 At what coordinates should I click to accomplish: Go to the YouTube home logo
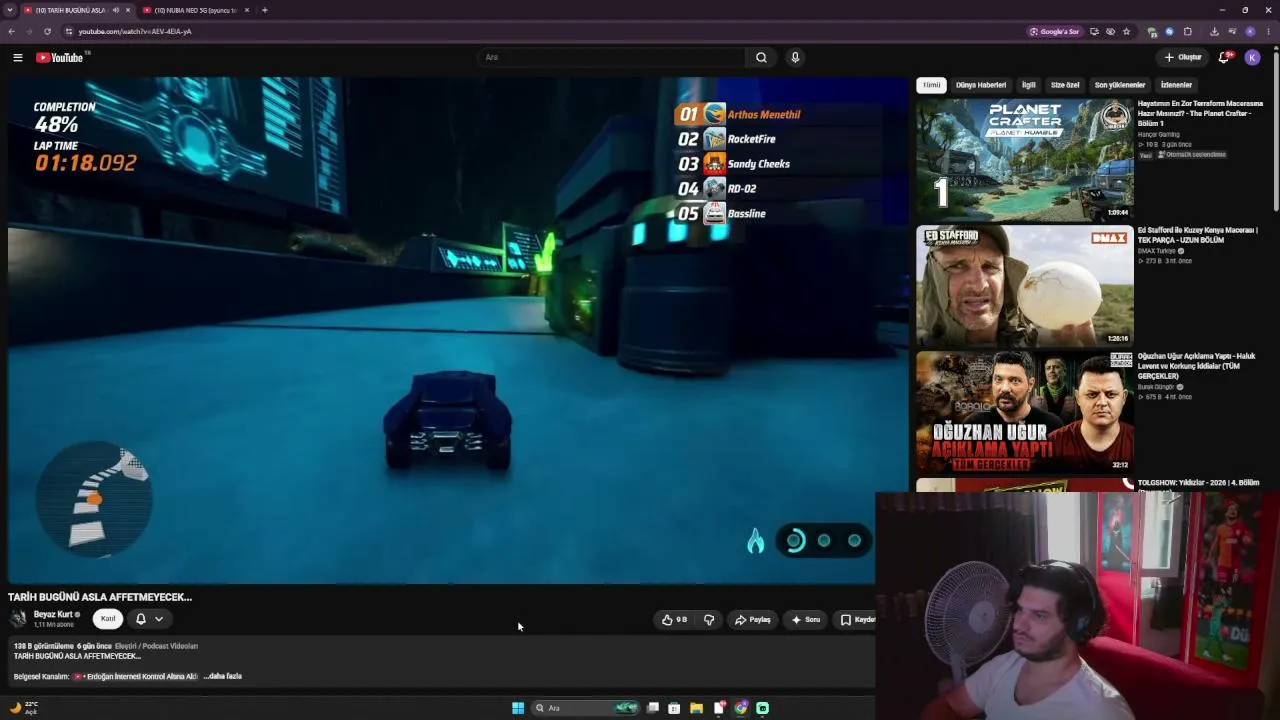coord(60,58)
